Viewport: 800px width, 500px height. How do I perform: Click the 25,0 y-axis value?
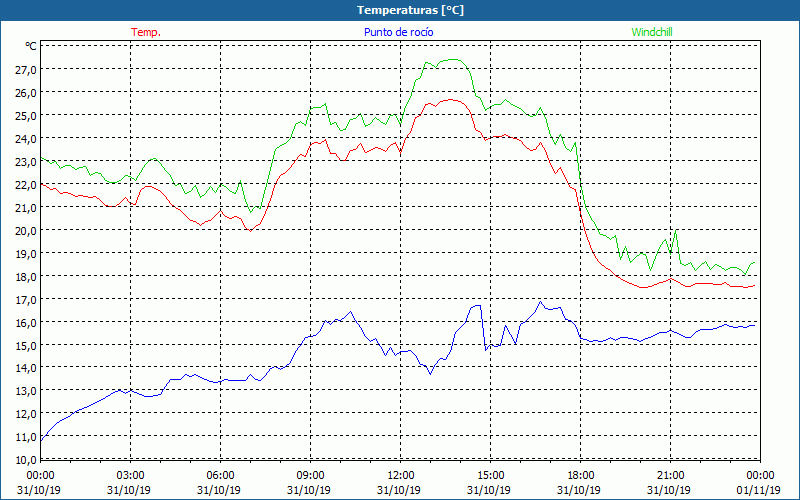click(x=26, y=116)
